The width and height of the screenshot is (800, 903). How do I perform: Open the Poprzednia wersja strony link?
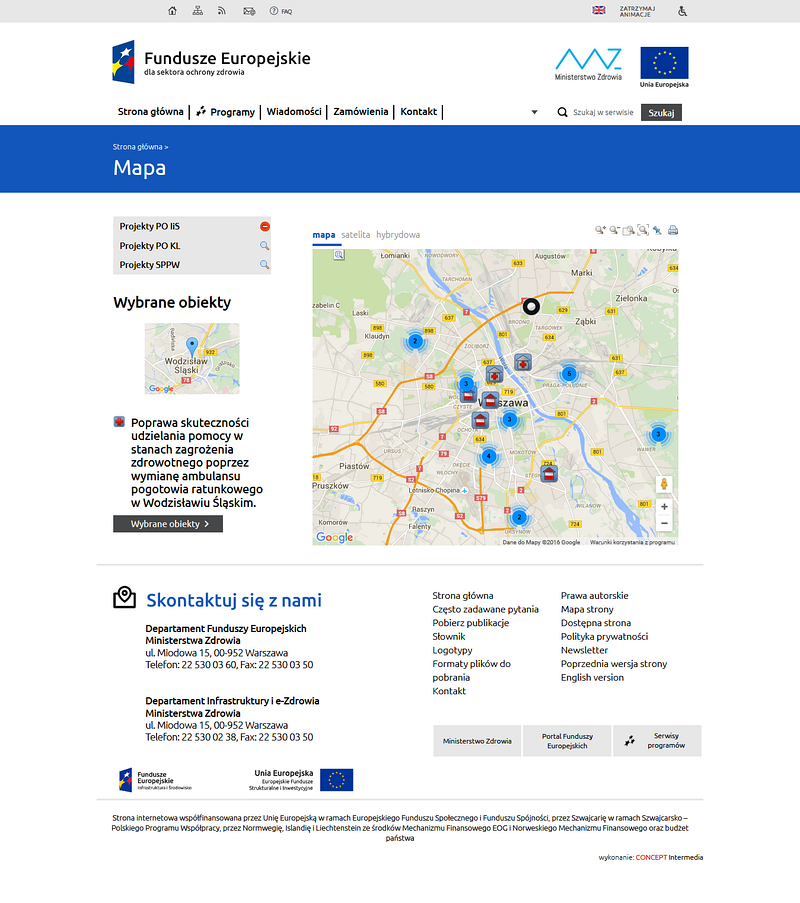coord(614,664)
